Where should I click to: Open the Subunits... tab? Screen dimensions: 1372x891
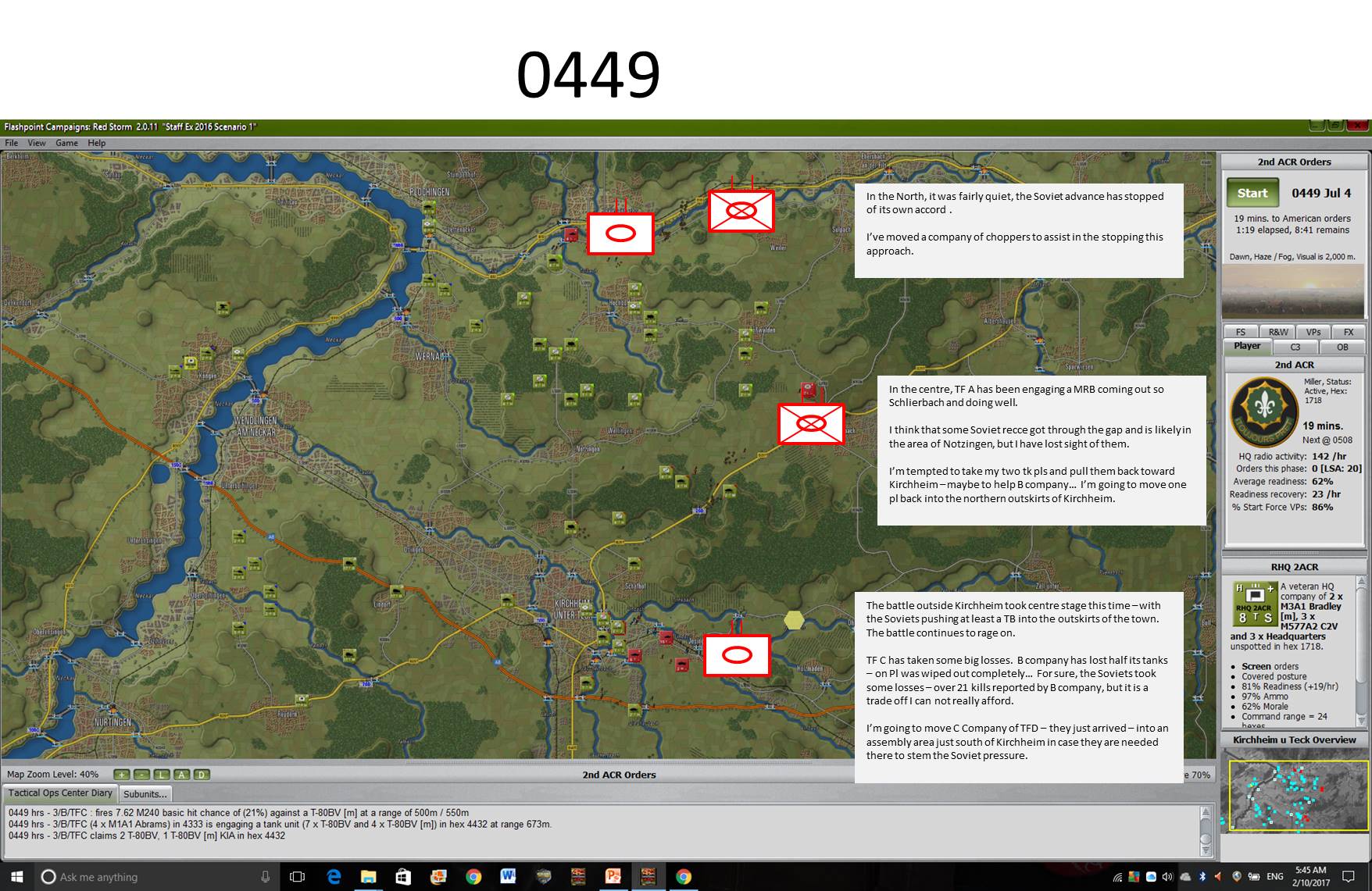click(145, 794)
